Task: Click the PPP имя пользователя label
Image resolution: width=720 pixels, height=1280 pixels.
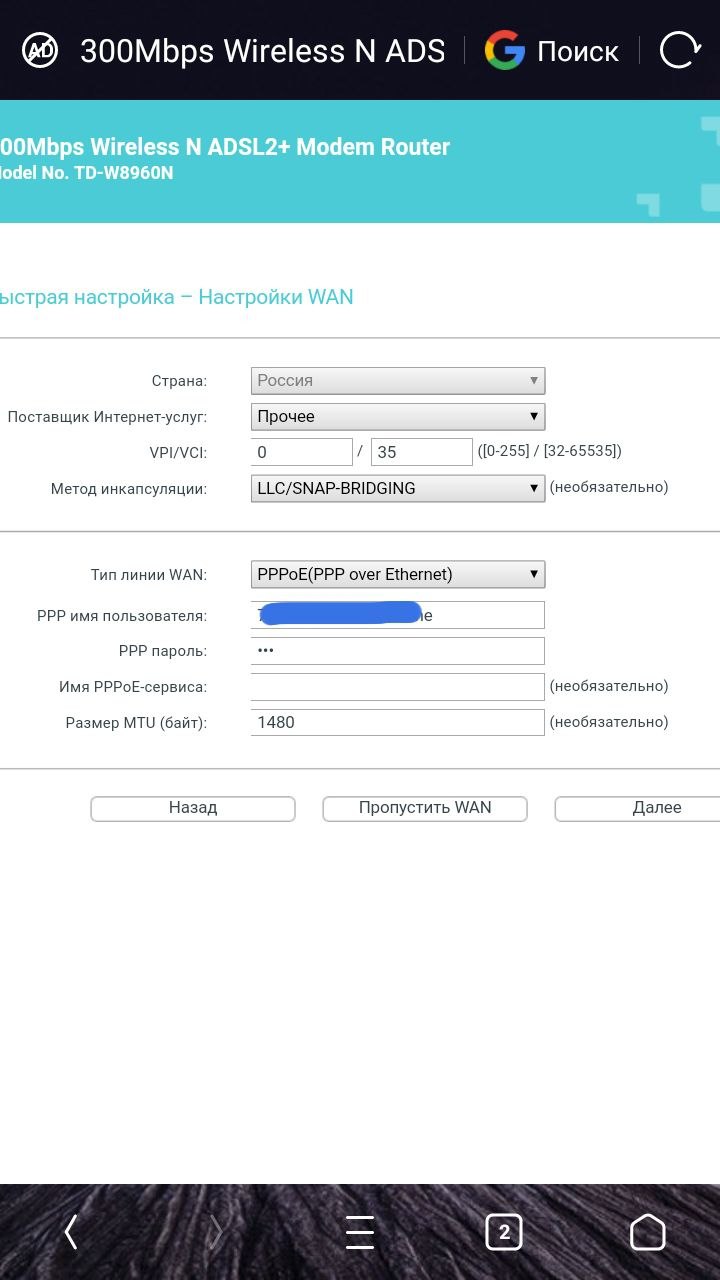Action: 122,616
